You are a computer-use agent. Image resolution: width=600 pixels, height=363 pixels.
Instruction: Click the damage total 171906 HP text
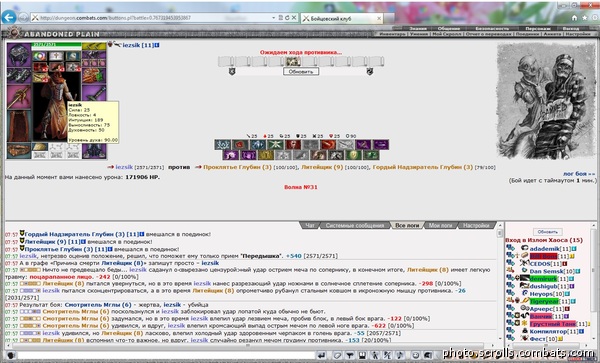tap(142, 177)
